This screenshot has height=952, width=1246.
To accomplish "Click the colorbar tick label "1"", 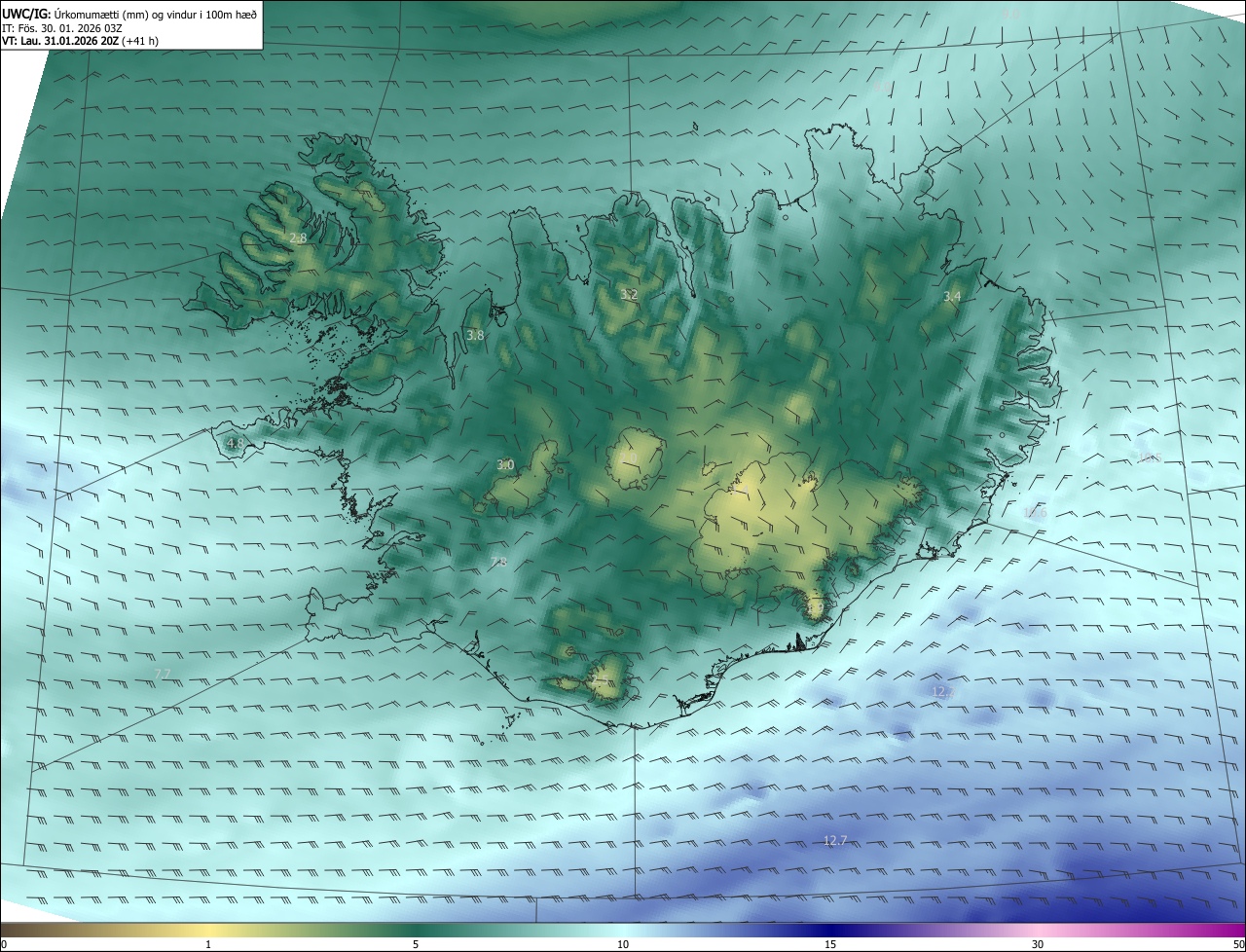I will [208, 944].
